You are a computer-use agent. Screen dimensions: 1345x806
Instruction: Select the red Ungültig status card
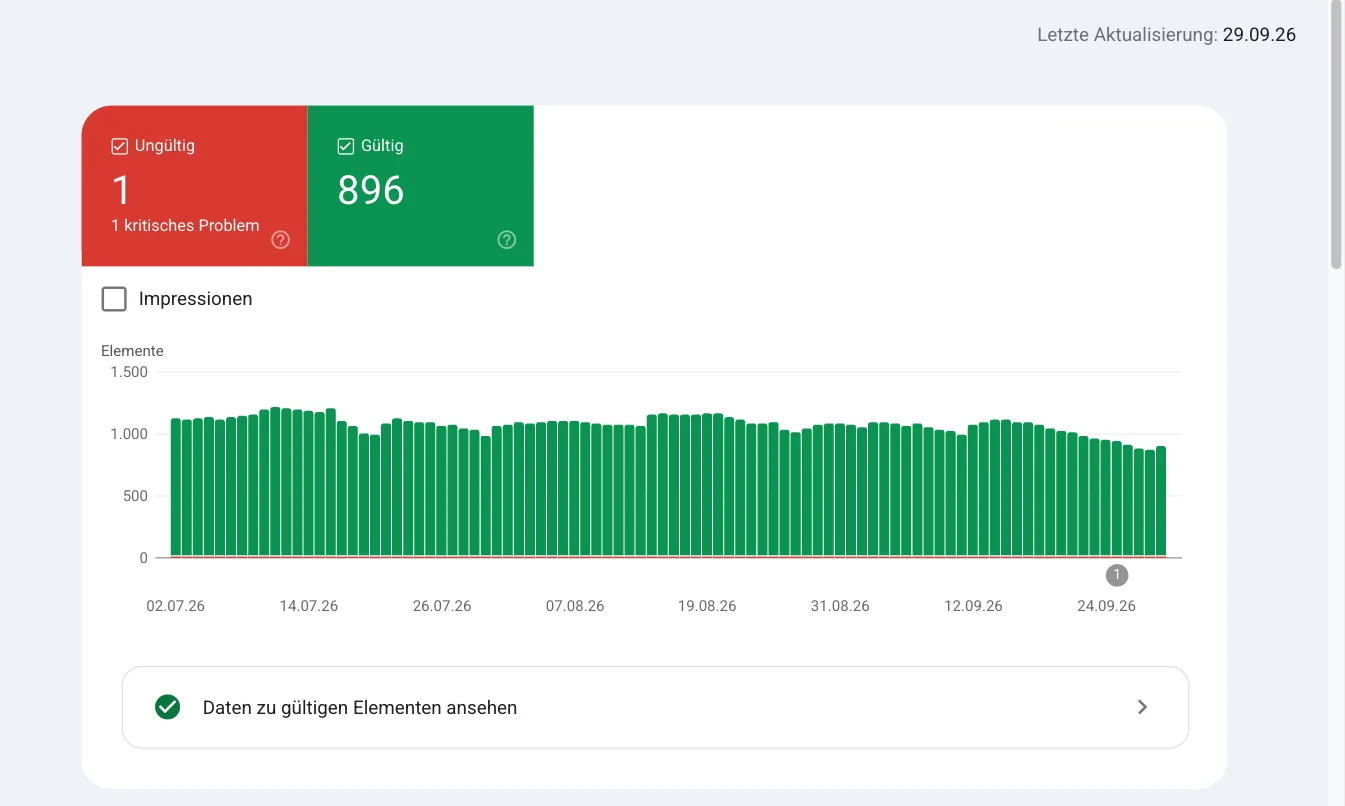click(194, 186)
